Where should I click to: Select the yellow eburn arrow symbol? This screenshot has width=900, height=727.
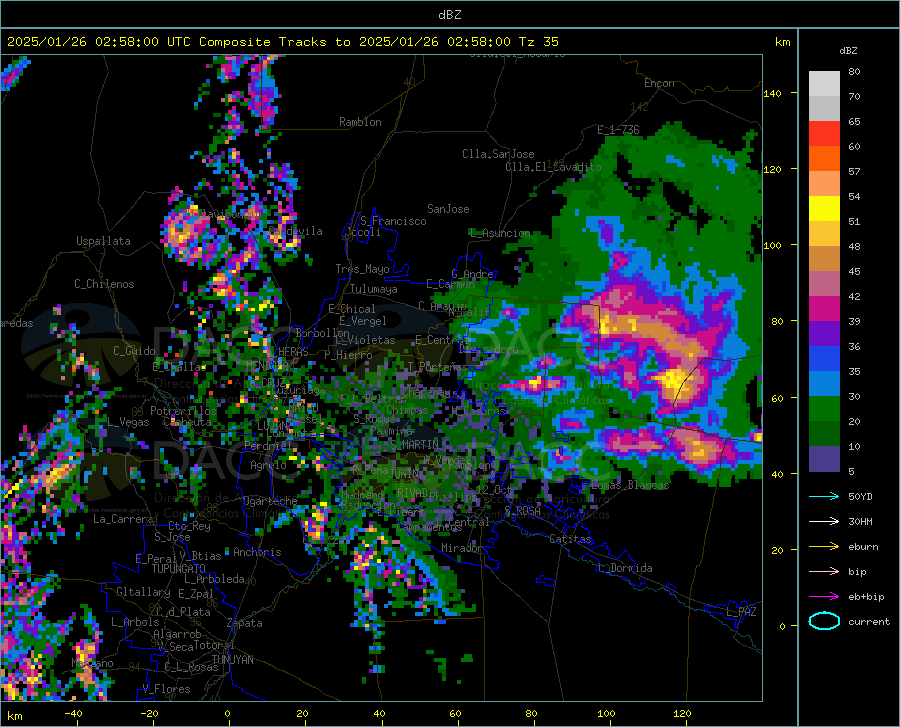pos(824,546)
